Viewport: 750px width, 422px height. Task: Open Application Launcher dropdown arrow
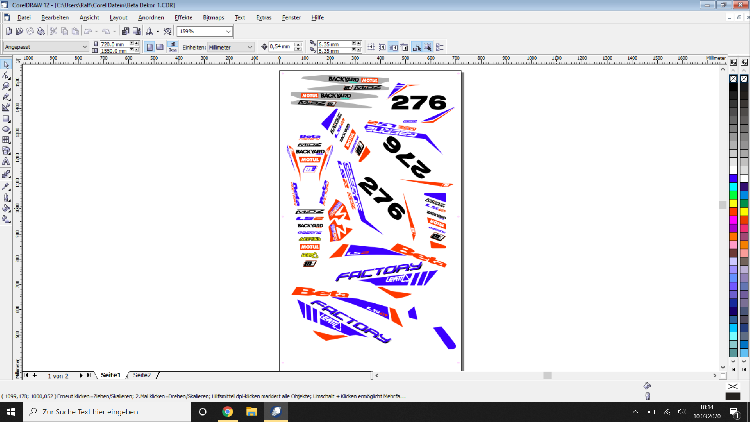(x=158, y=31)
